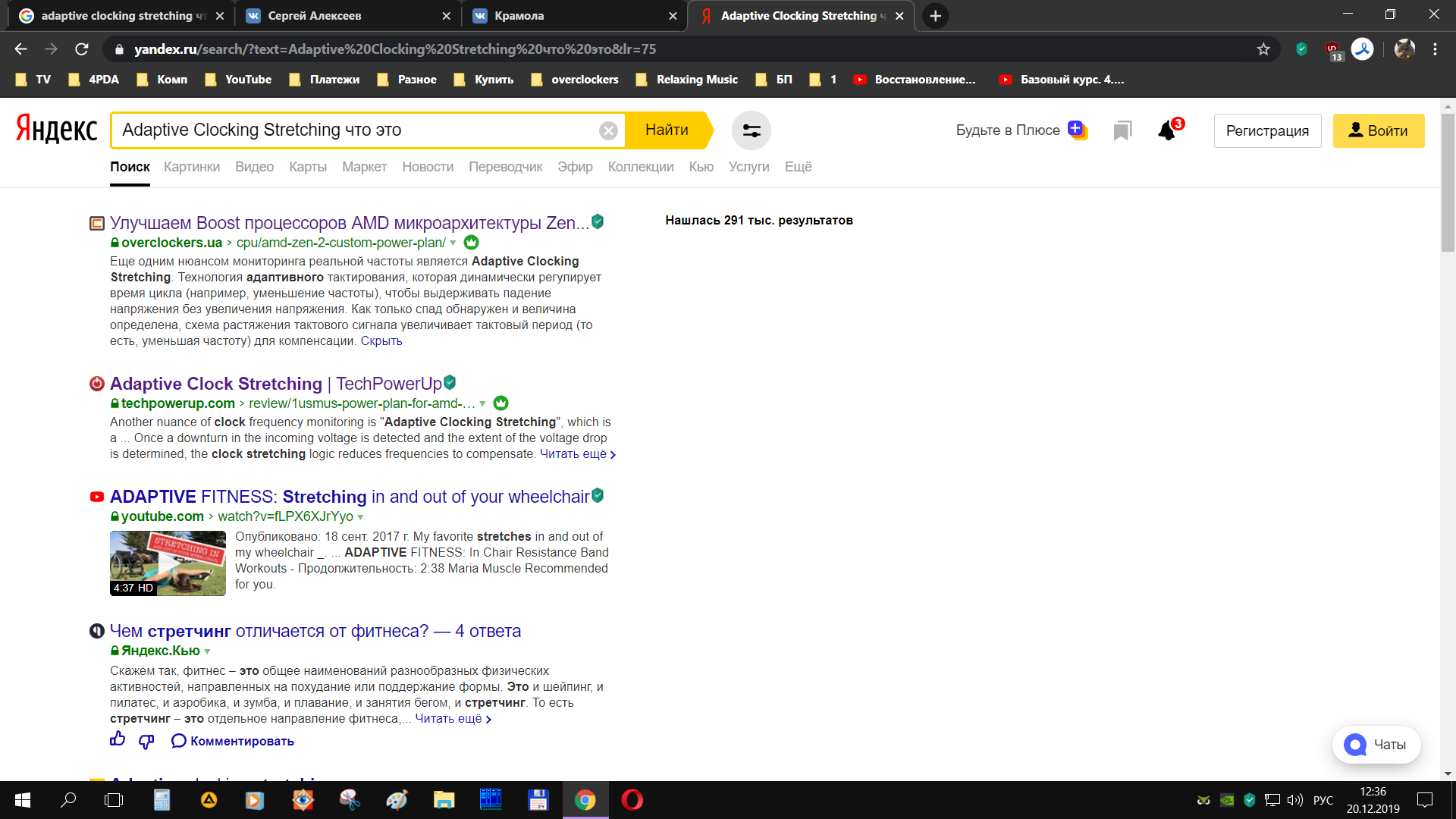Expand dropdown arrow next to techpowerup.com URL
1456x819 pixels.
tap(482, 403)
